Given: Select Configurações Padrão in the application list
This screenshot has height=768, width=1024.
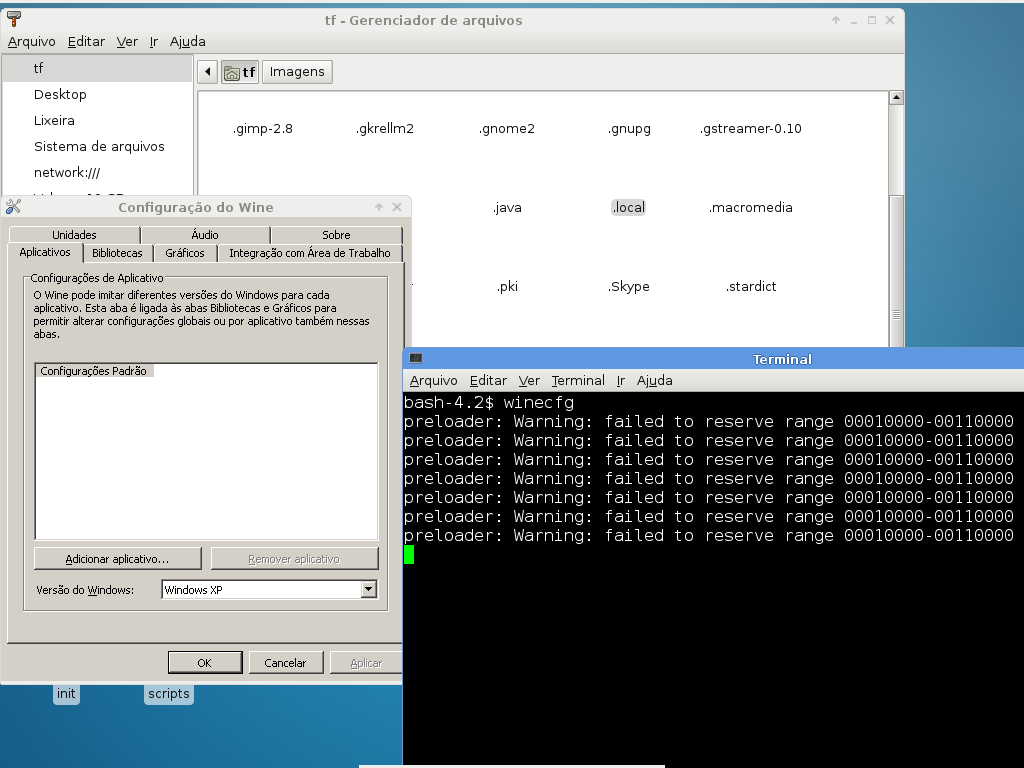Looking at the screenshot, I should [x=93, y=371].
